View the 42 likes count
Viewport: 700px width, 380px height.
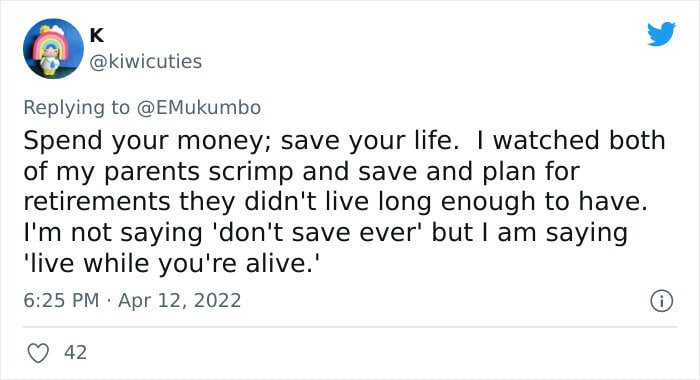[75, 353]
